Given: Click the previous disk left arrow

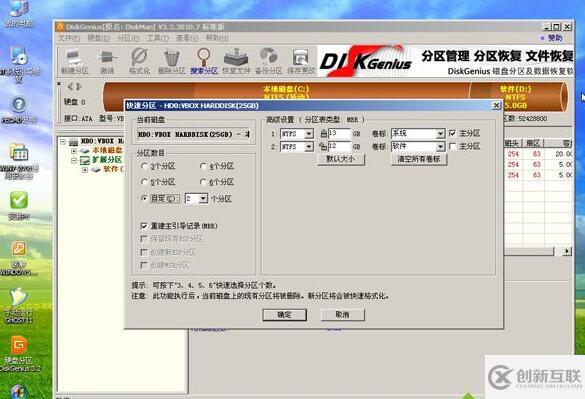Looking at the screenshot, I should (70, 87).
